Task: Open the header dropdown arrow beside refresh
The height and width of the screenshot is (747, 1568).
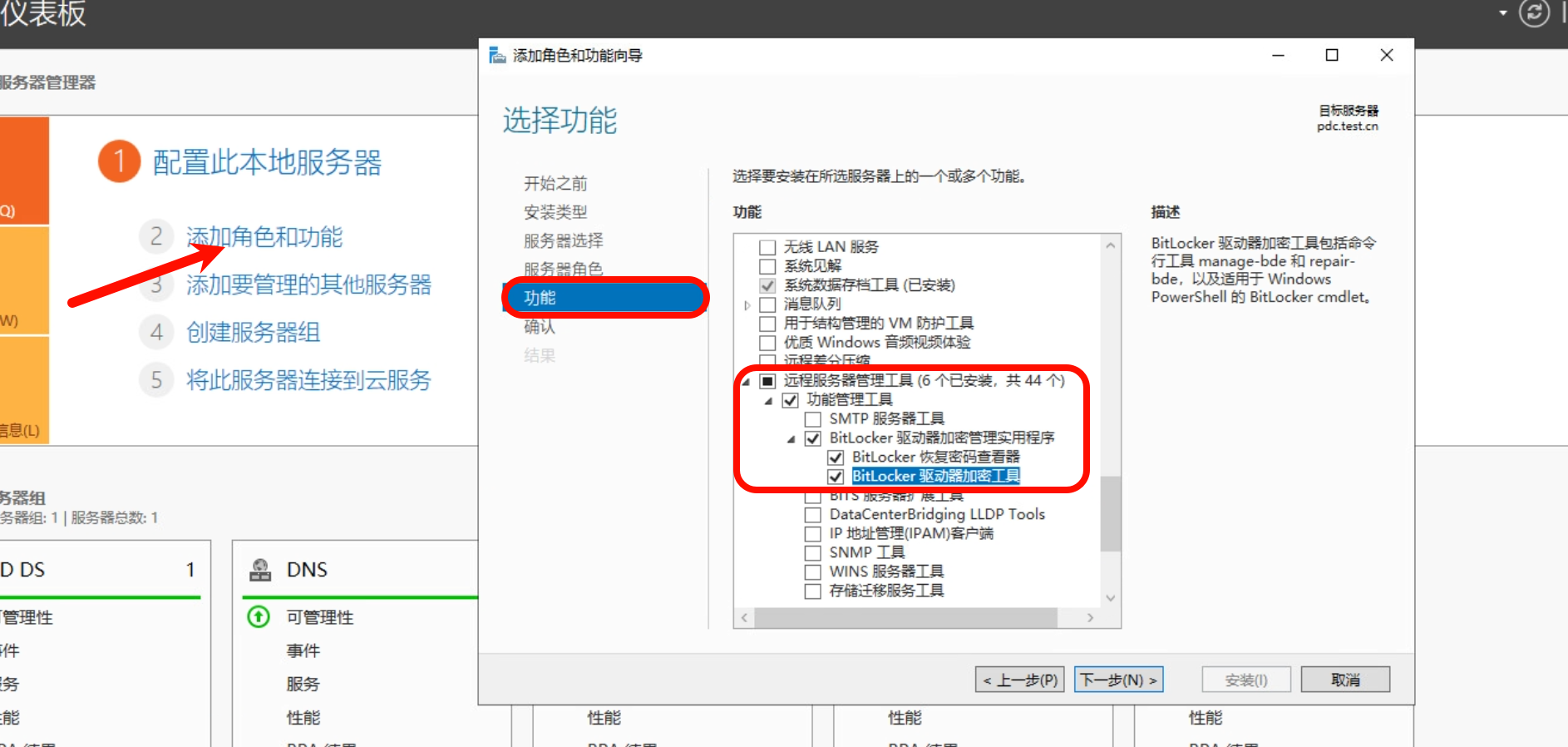Action: click(x=1503, y=13)
